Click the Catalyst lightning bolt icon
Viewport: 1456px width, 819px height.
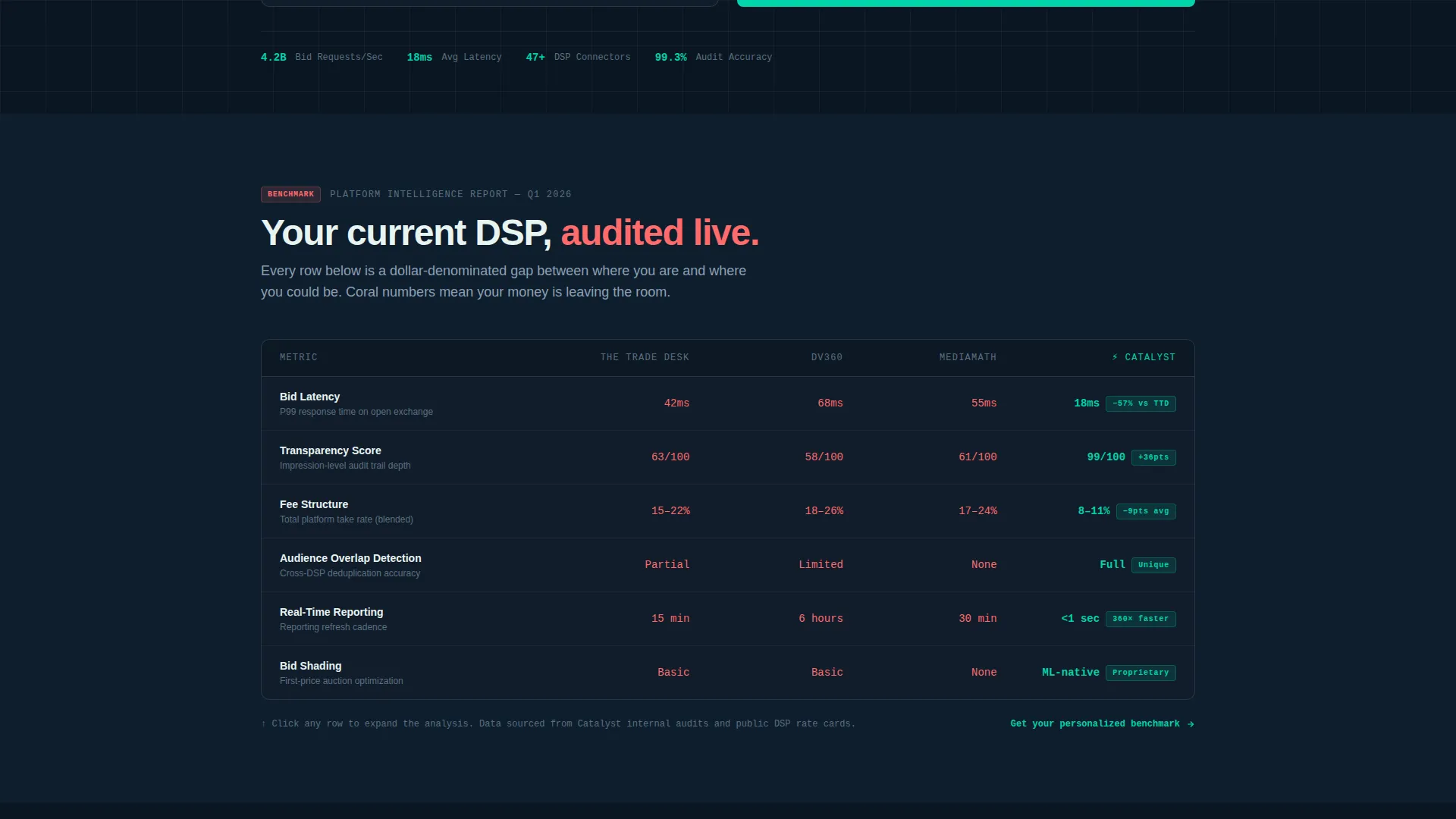point(1115,357)
